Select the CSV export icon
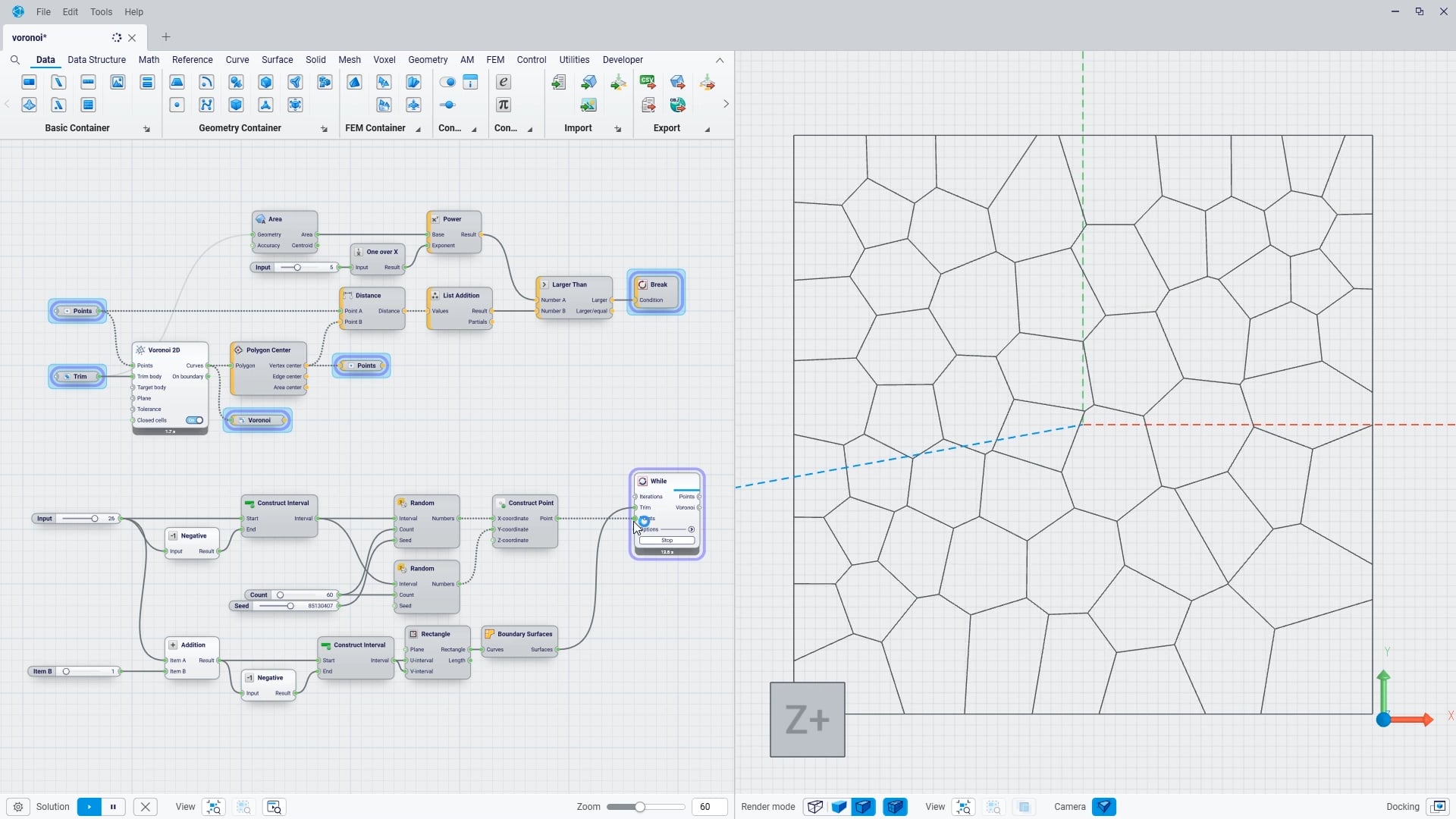Viewport: 1456px width, 819px height. (648, 82)
